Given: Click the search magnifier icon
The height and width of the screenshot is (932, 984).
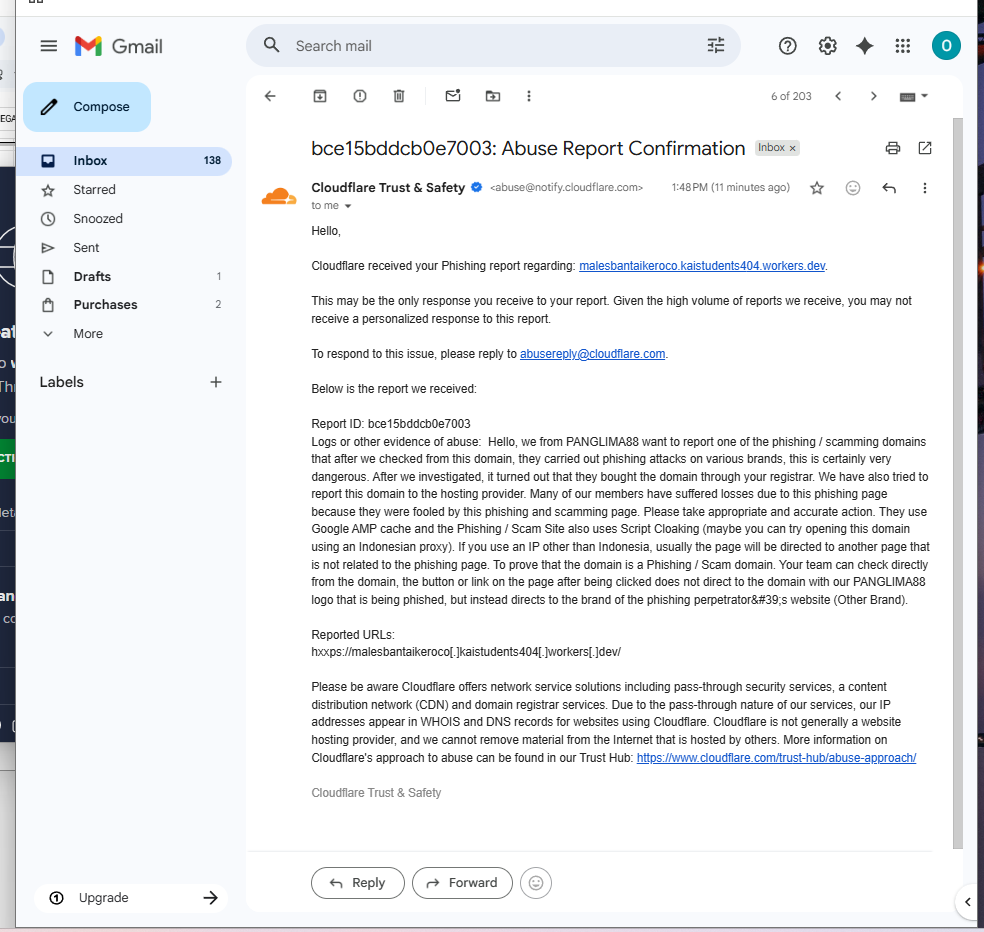Looking at the screenshot, I should click(271, 45).
